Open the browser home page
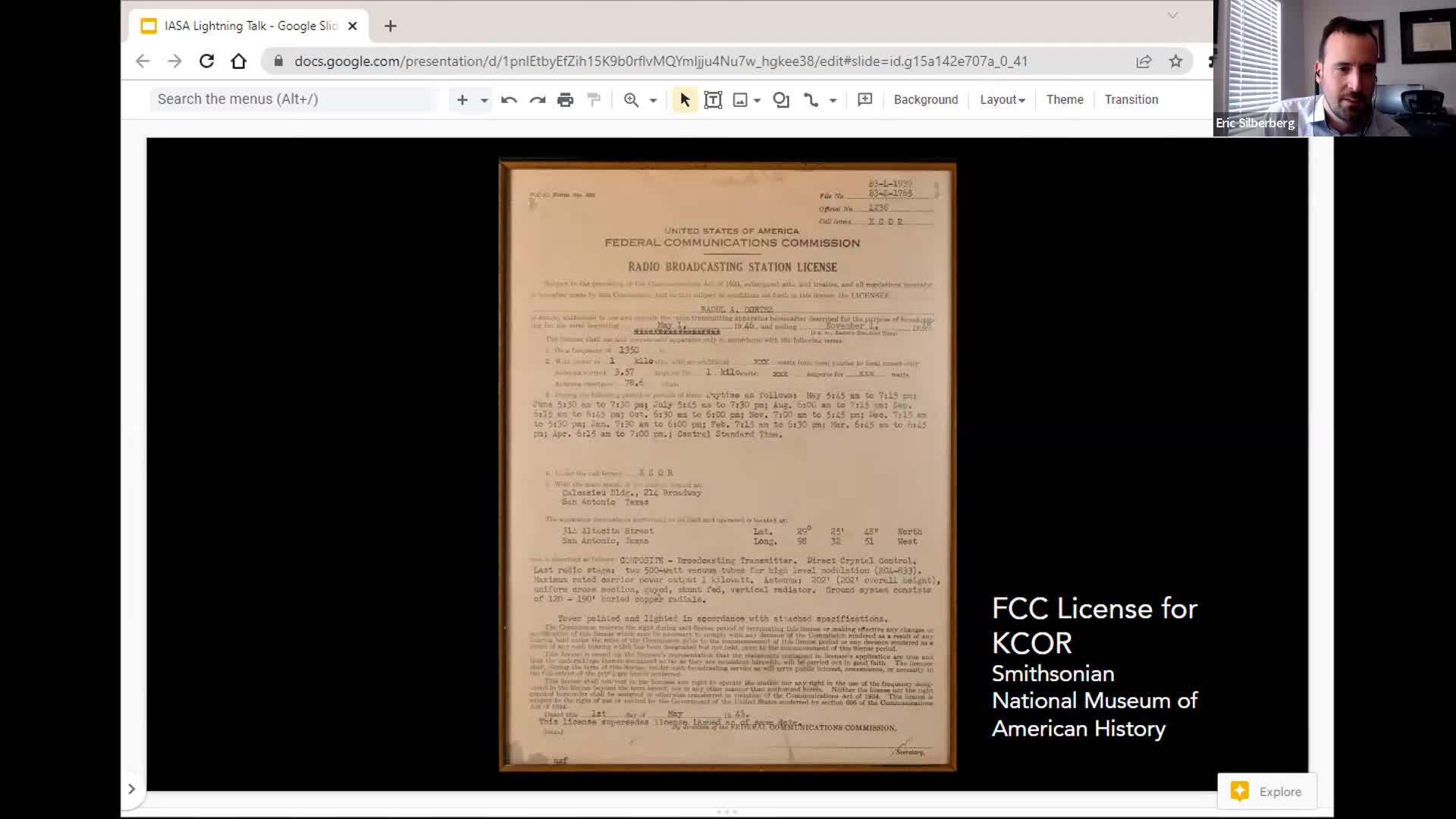Image resolution: width=1456 pixels, height=819 pixels. point(239,61)
